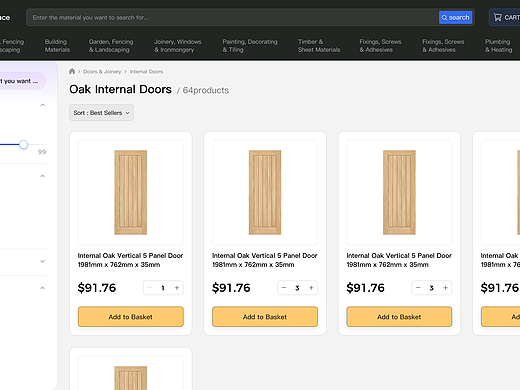Screen dimensions: 520x390
Task: Click the quantity field showing 1
Action: tap(163, 288)
